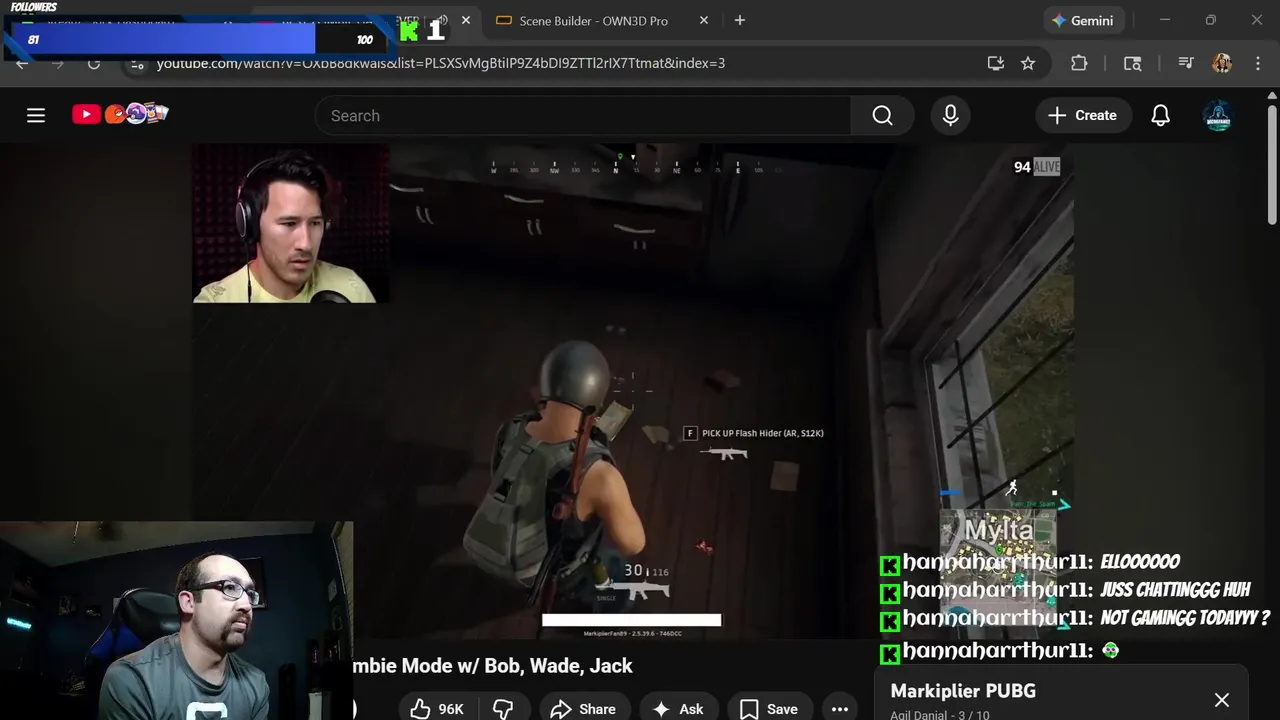Close the Markiplier PUBG playlist panel
The width and height of the screenshot is (1280, 720).
click(x=1222, y=700)
